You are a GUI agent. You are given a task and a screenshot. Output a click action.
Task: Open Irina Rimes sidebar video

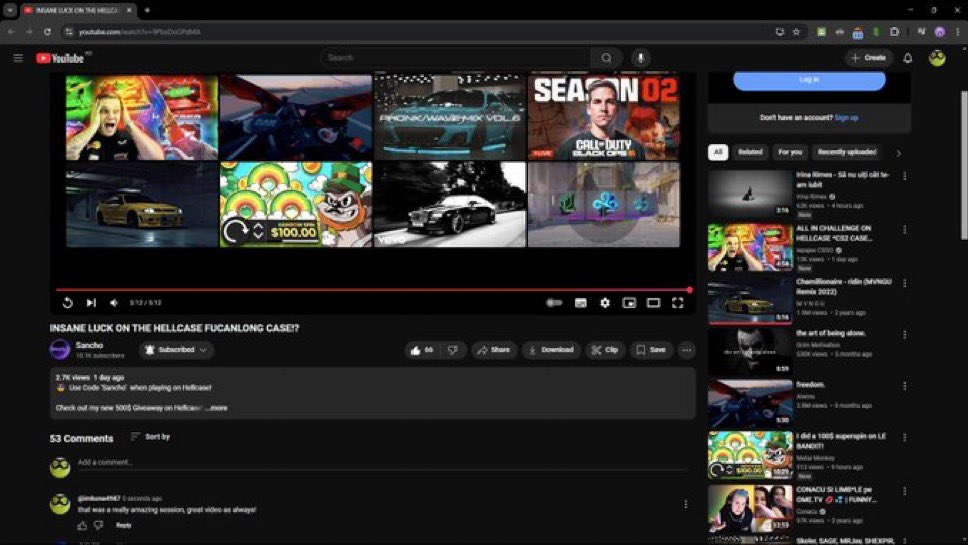click(x=750, y=194)
